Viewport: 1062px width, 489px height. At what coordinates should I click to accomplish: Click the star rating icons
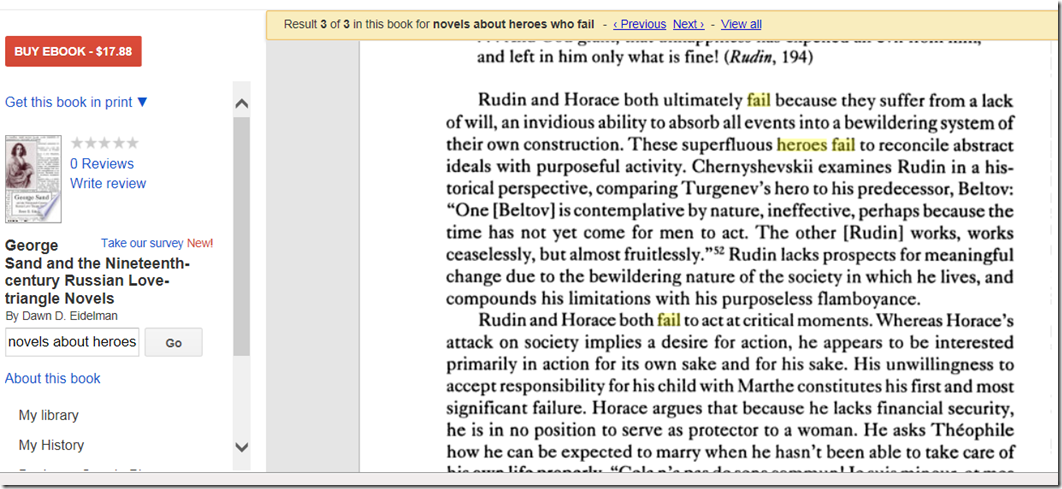104,143
